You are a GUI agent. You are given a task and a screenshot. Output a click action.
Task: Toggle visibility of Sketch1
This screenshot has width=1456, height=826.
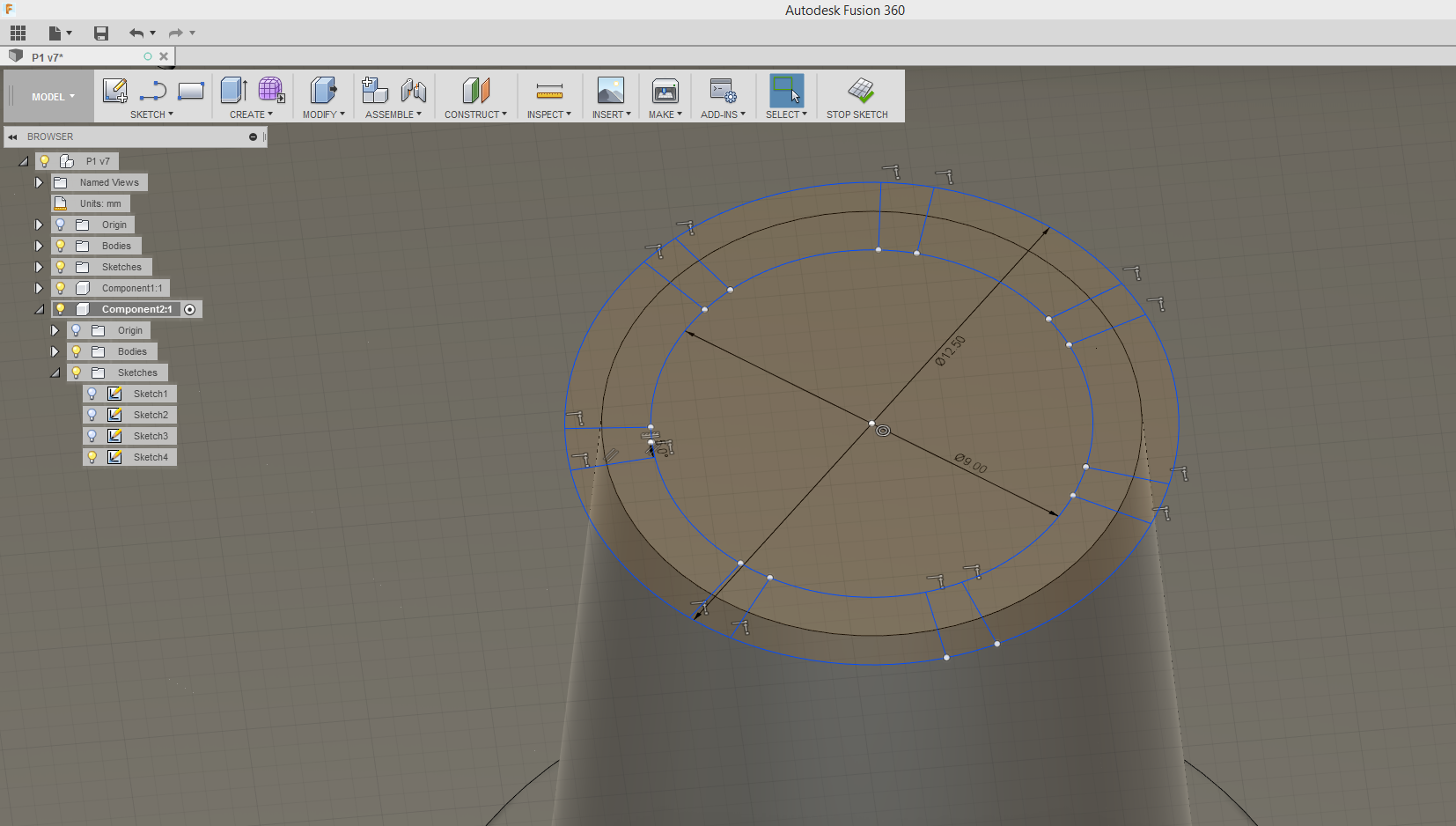point(92,394)
